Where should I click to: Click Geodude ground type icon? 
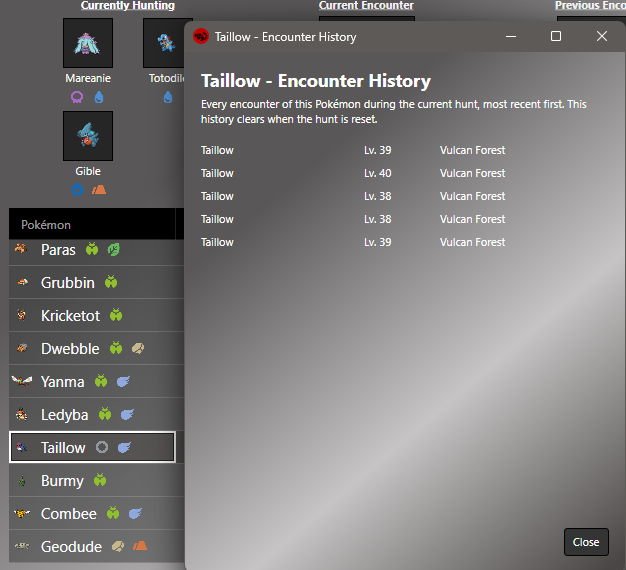tap(140, 546)
